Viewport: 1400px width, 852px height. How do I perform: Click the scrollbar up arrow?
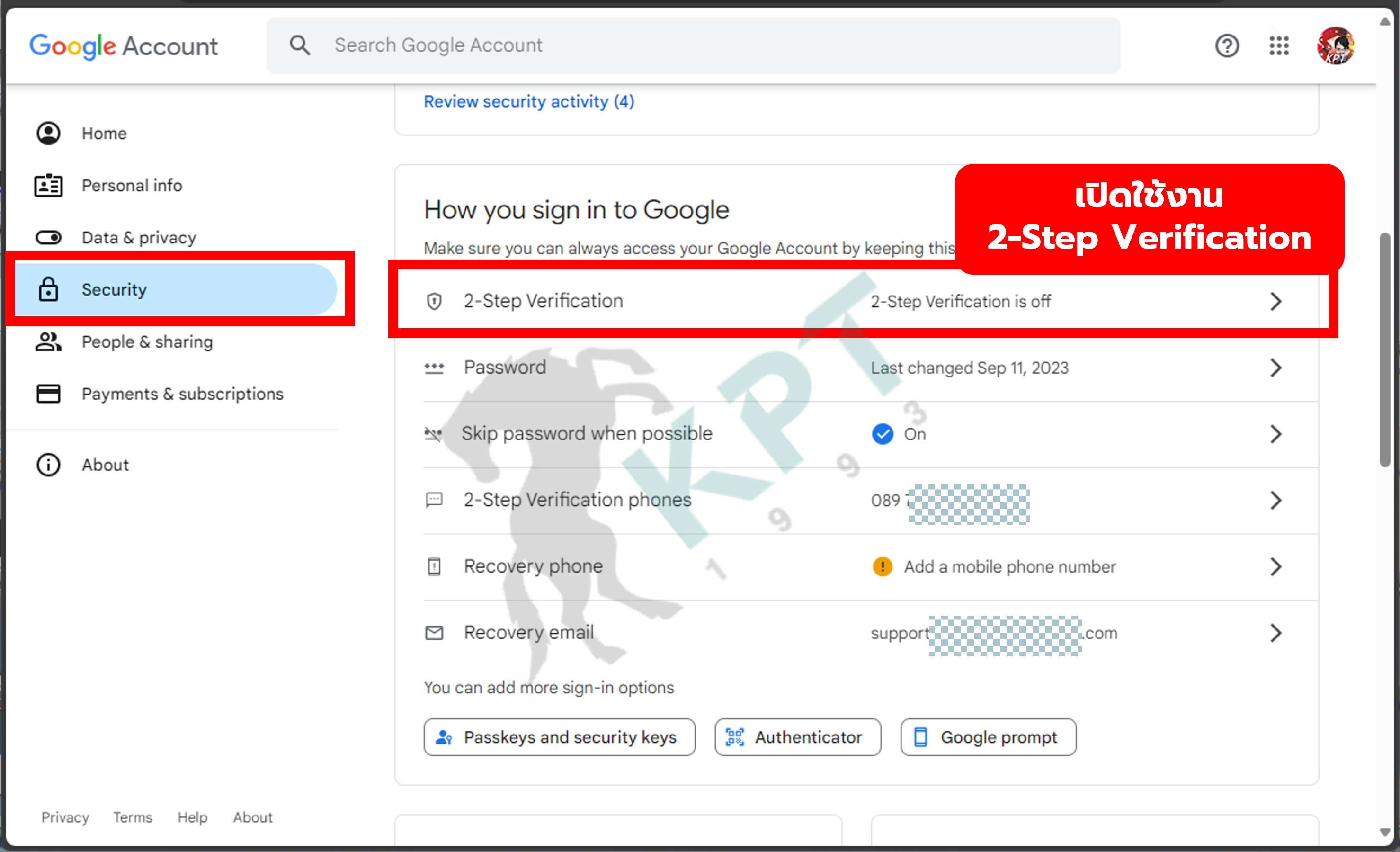point(1385,22)
